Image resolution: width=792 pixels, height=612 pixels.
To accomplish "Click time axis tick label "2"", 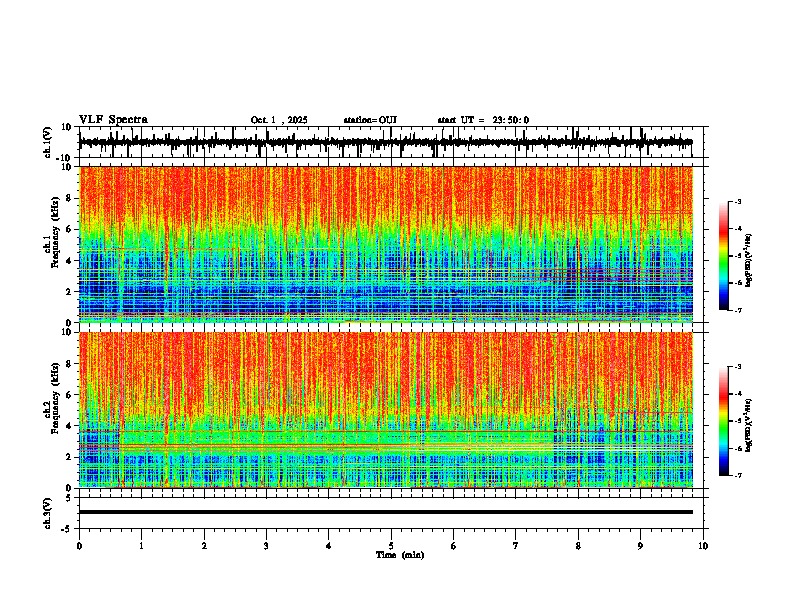I will pyautogui.click(x=204, y=546).
